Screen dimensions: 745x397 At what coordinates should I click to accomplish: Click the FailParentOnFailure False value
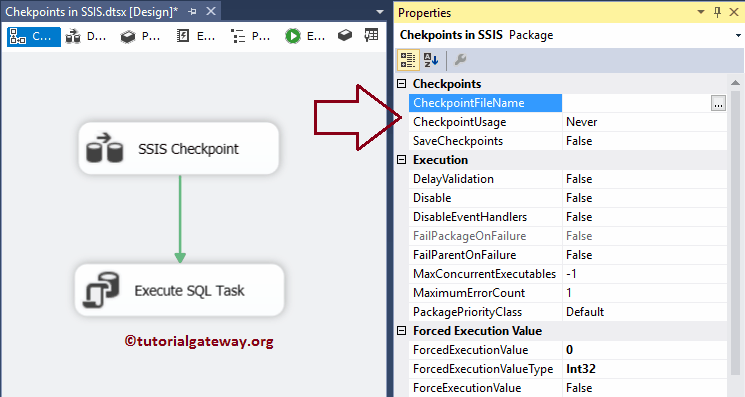[x=579, y=255]
